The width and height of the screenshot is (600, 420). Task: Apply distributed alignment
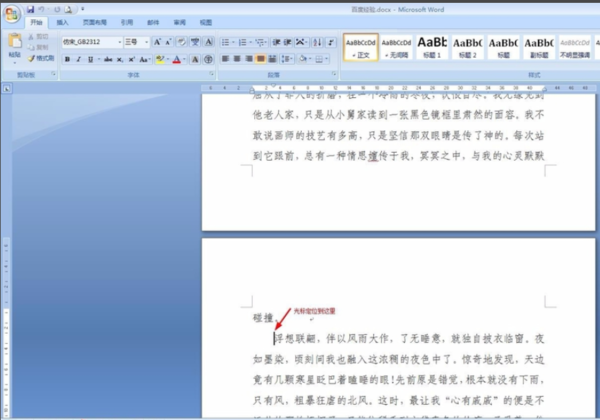(x=272, y=59)
